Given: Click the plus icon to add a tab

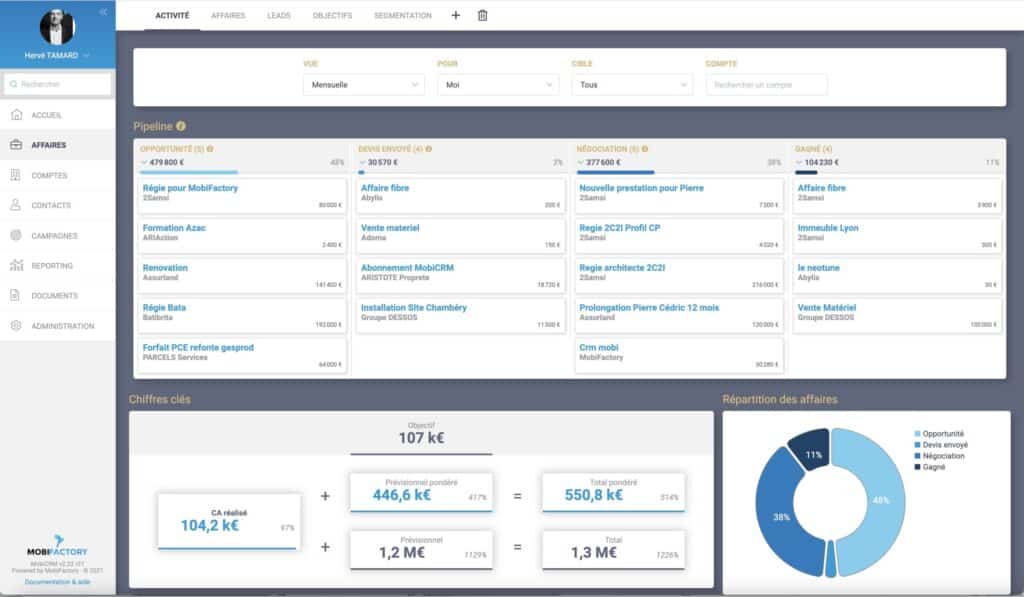Looking at the screenshot, I should coord(456,16).
